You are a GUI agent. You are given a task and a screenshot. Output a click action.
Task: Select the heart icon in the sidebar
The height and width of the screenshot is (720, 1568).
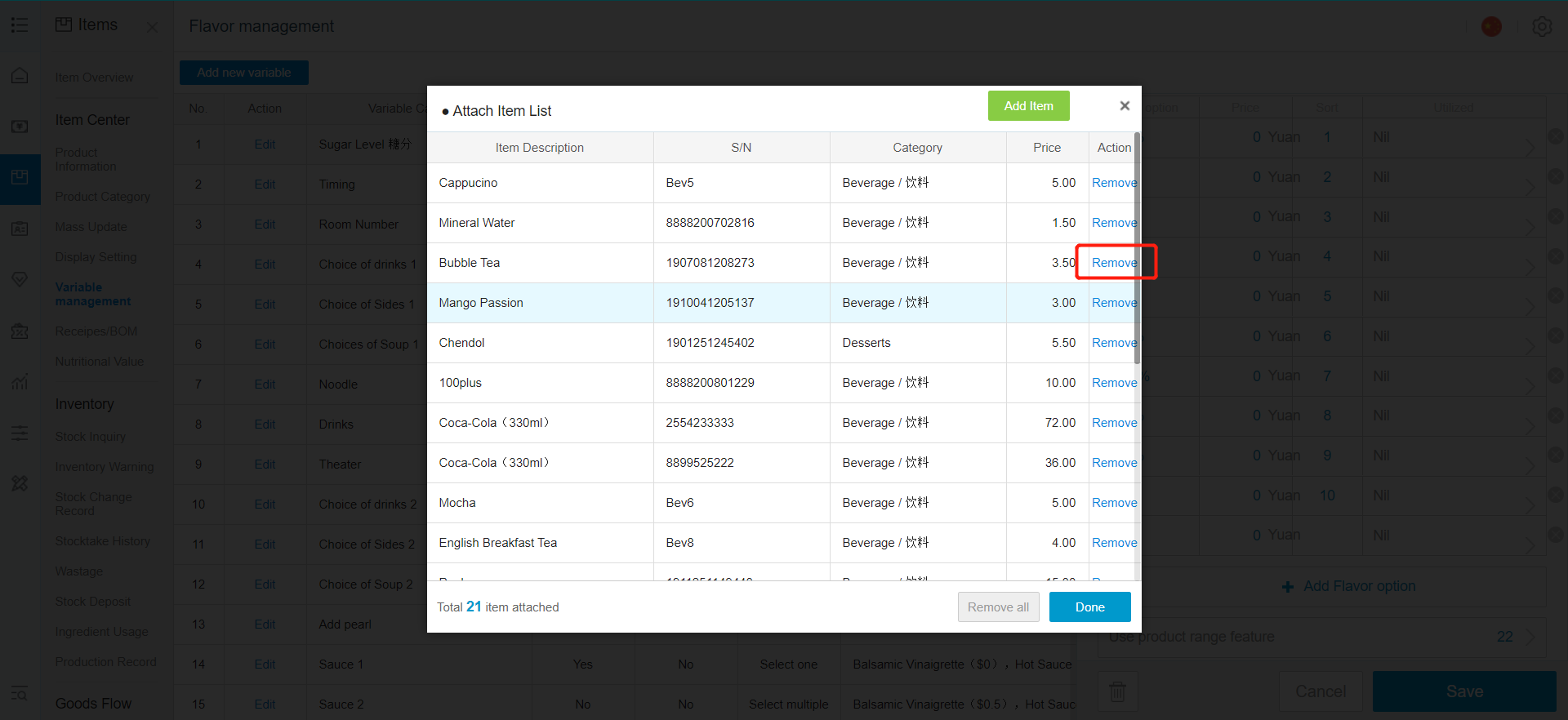click(20, 279)
